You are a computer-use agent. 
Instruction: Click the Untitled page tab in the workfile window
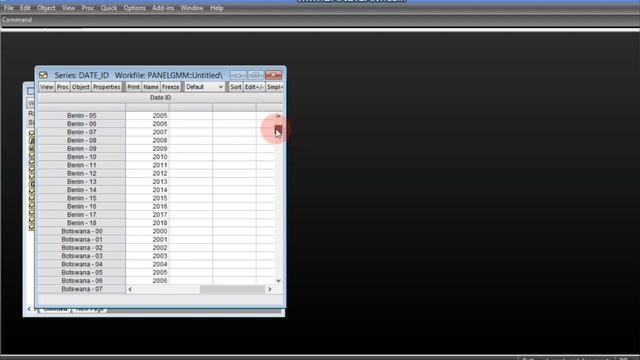[55, 309]
